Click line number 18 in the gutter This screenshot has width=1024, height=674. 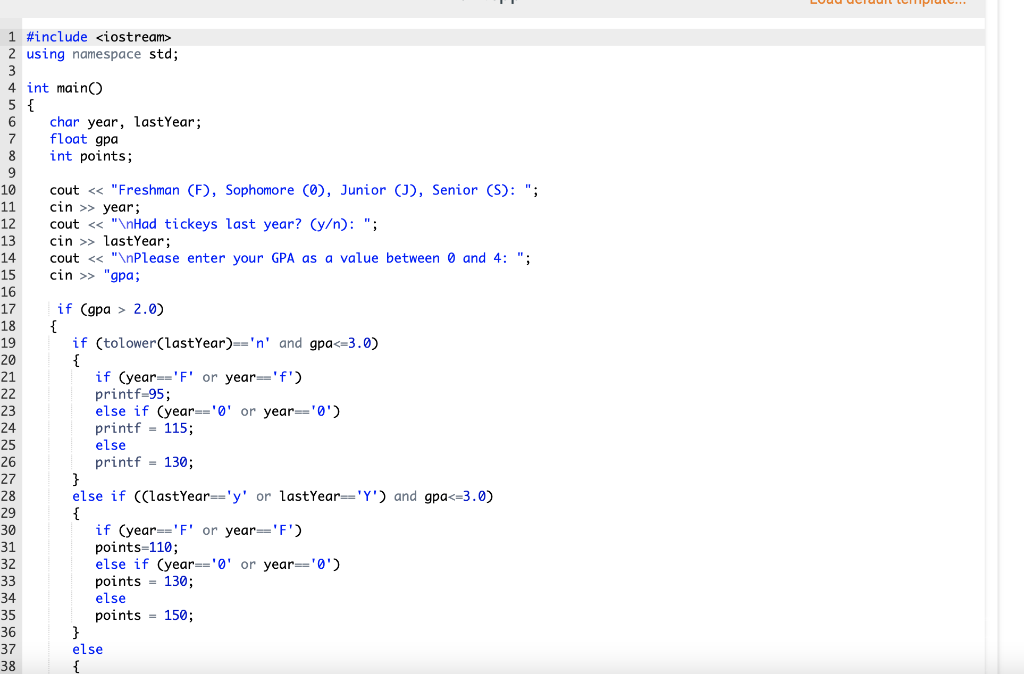click(x=8, y=326)
